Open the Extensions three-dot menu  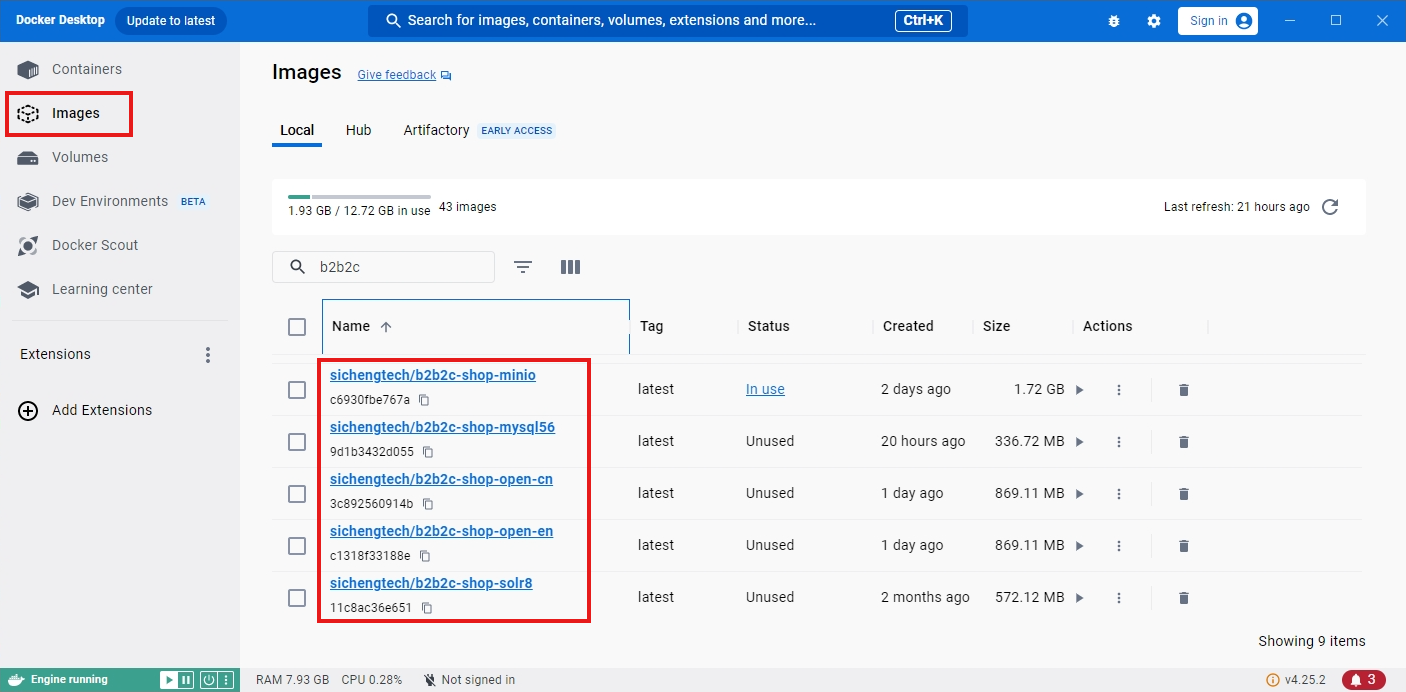(x=208, y=355)
